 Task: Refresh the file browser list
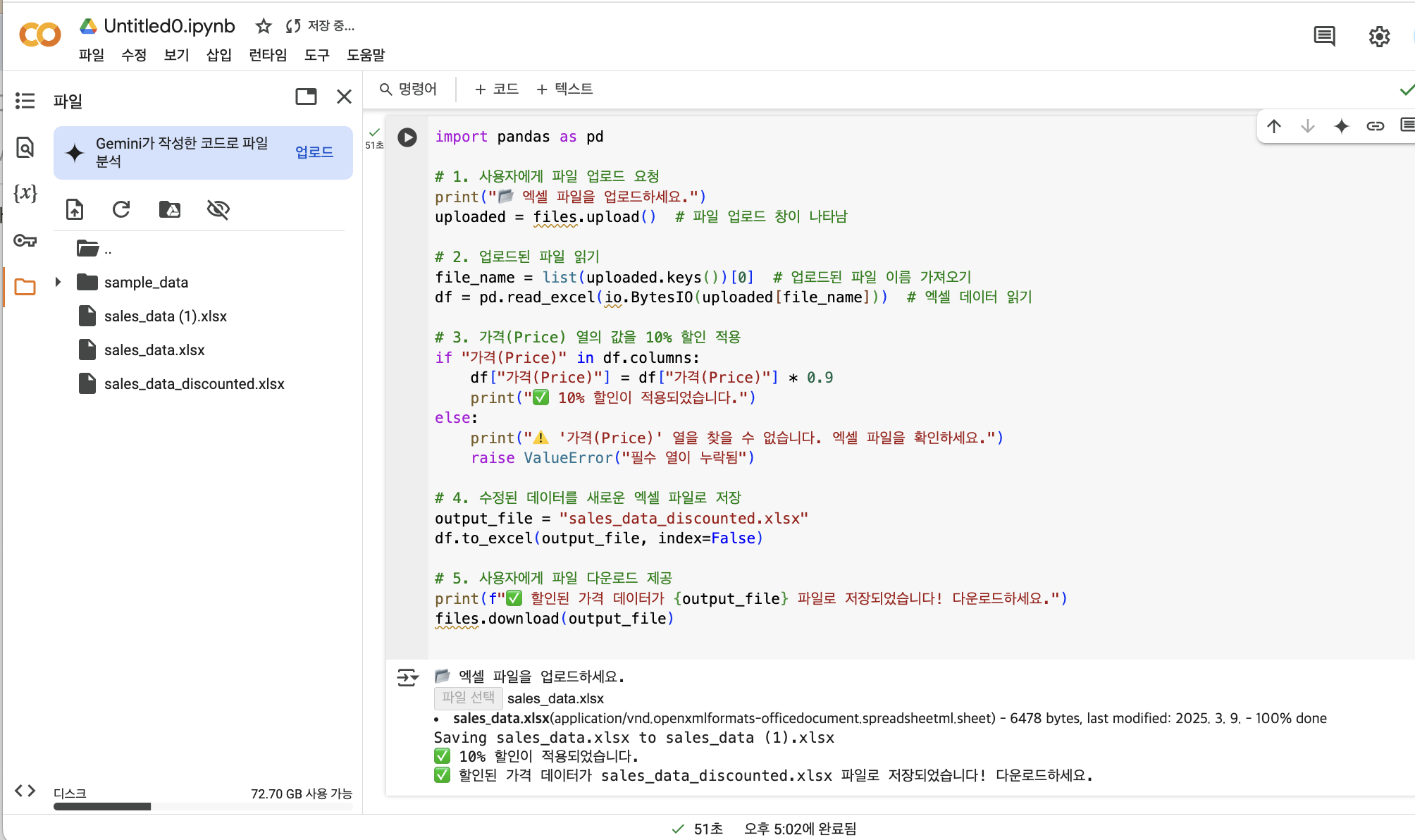pos(121,209)
